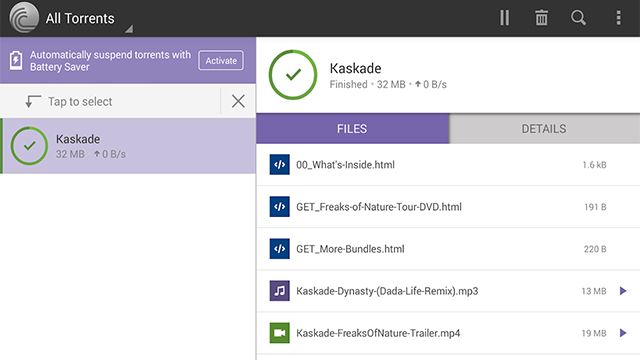
Task: Click the BitTorrent app logo
Action: 24,18
